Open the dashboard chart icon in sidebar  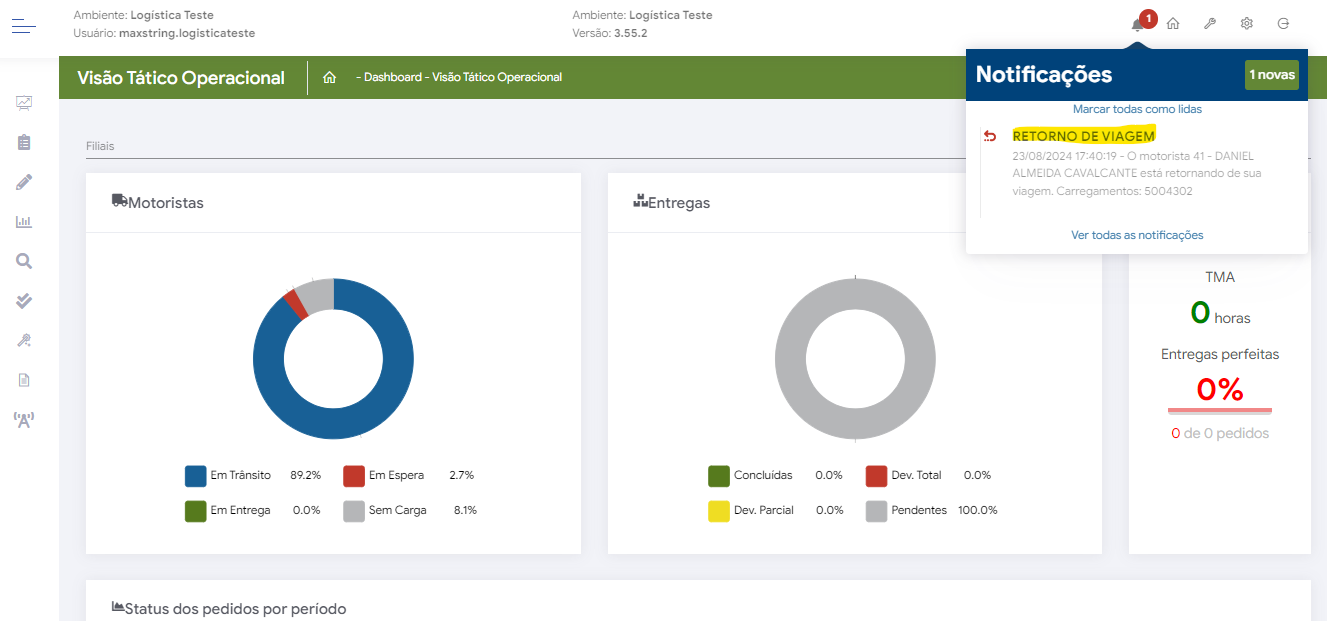click(24, 102)
